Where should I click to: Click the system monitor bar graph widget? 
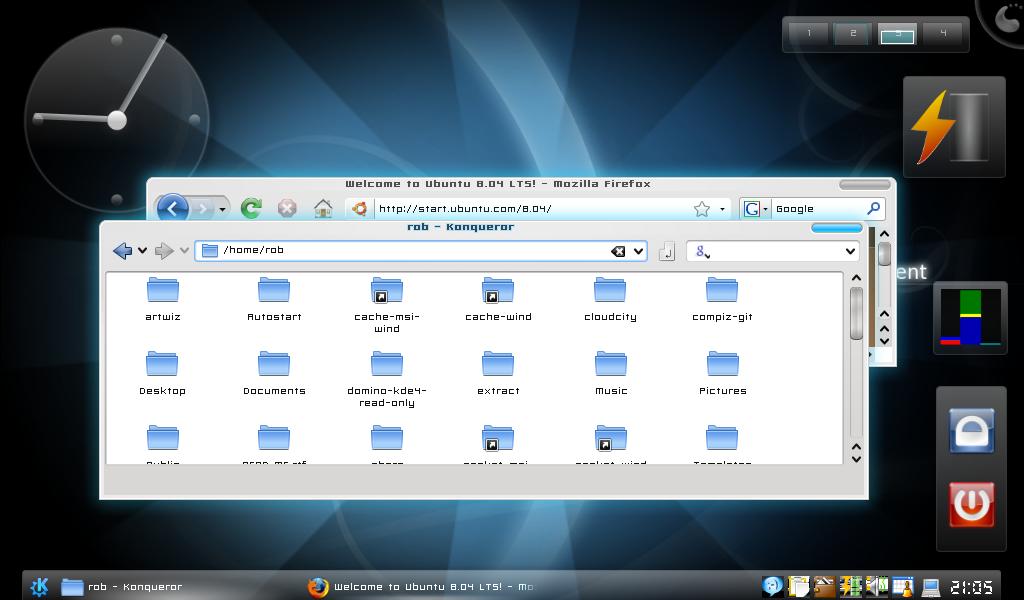pos(970,318)
